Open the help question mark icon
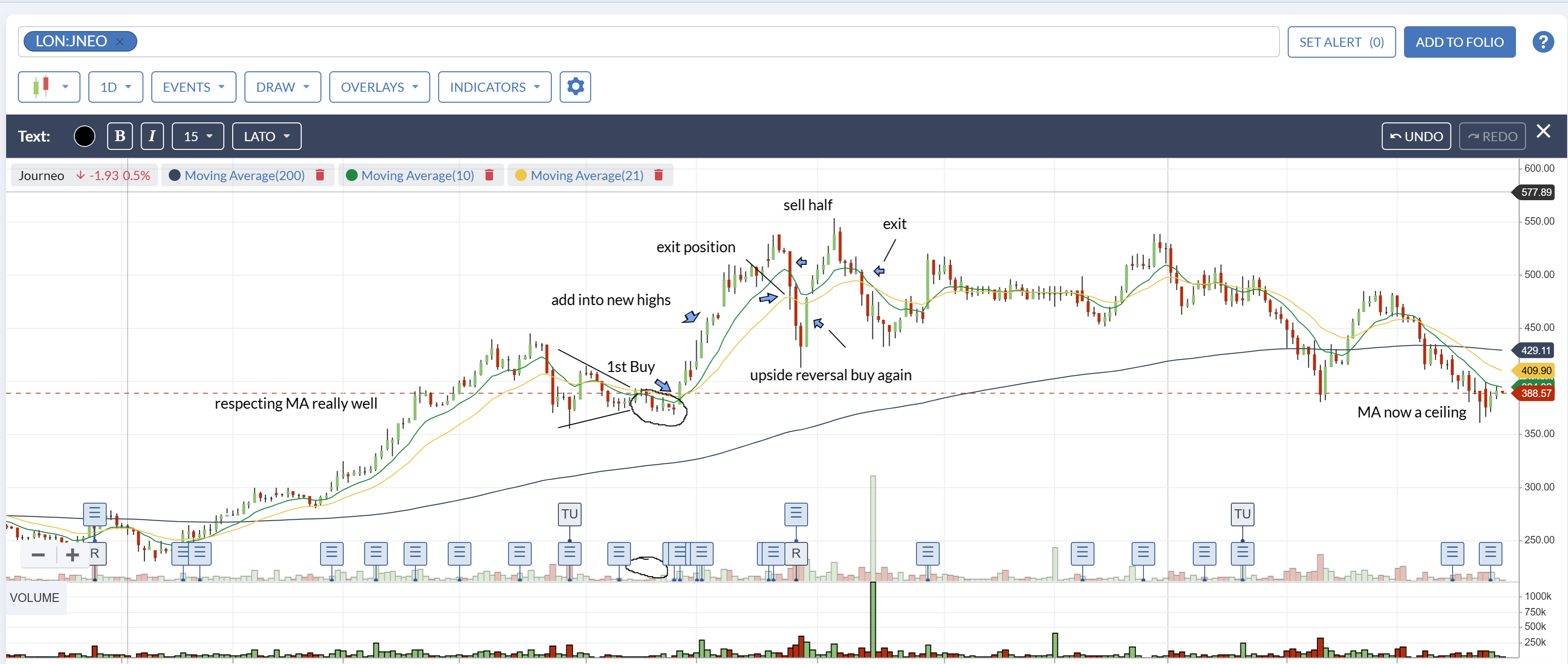1568x664 pixels. click(1543, 42)
